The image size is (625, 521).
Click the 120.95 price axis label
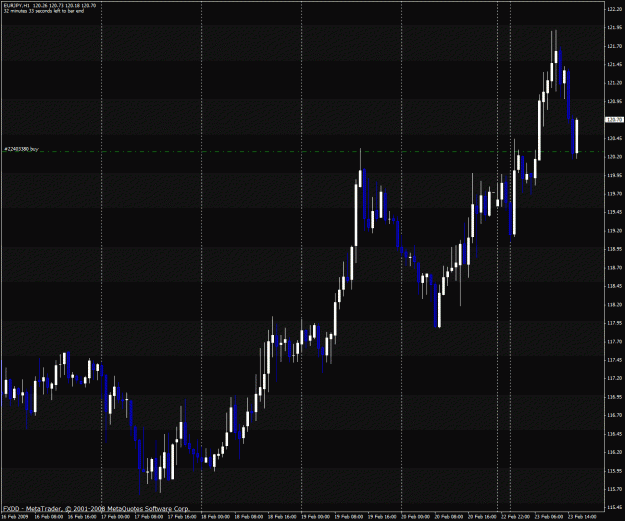[x=614, y=102]
